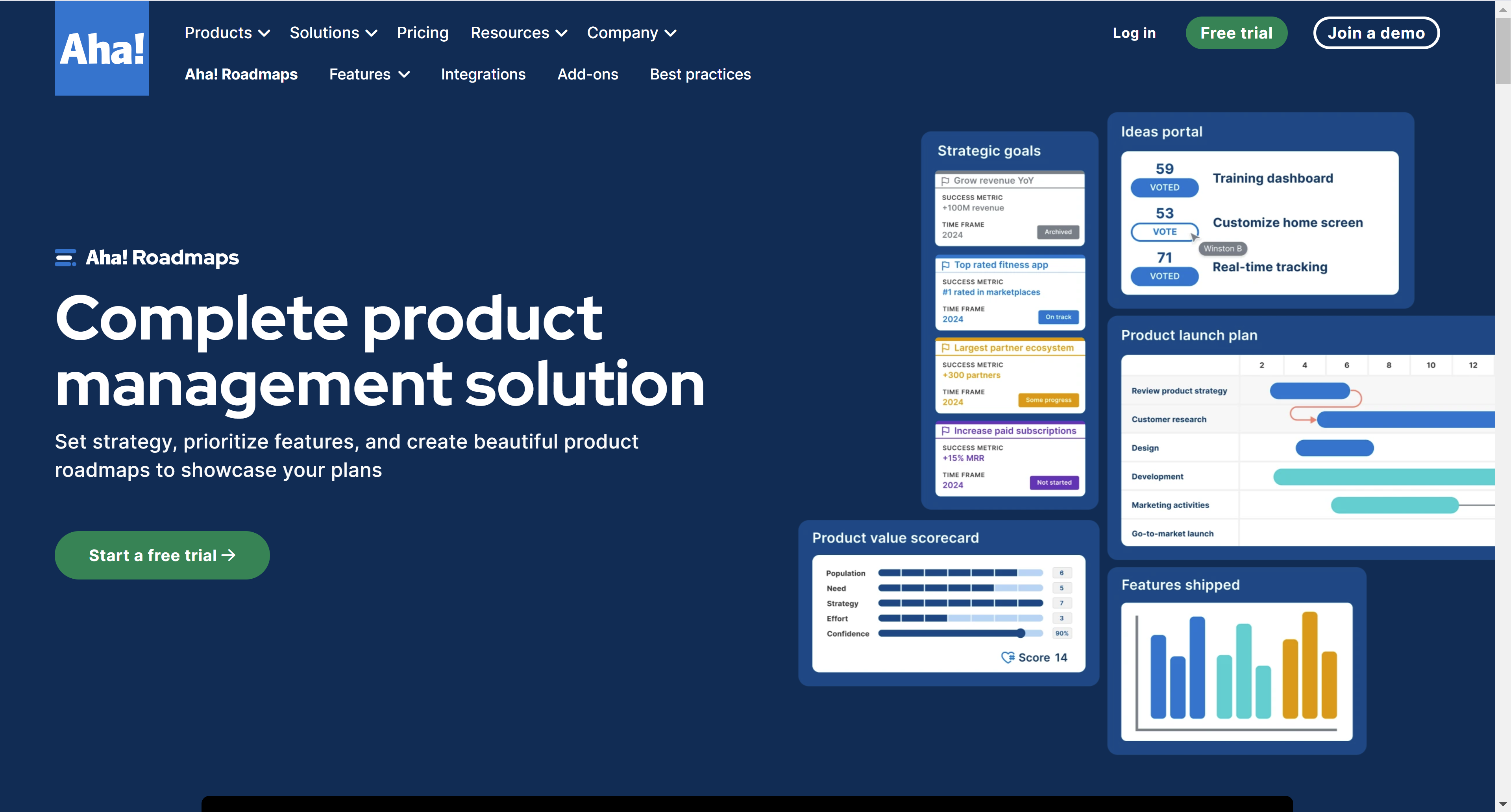Click the flag icon beside Increase paid subscriptions
The image size is (1511, 812).
pos(945,431)
